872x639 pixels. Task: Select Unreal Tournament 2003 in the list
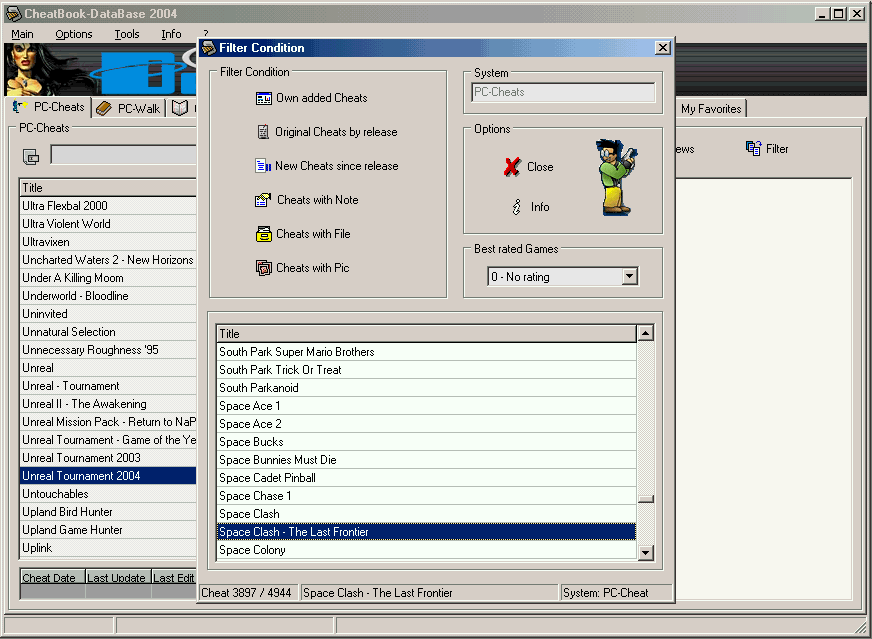coord(81,458)
